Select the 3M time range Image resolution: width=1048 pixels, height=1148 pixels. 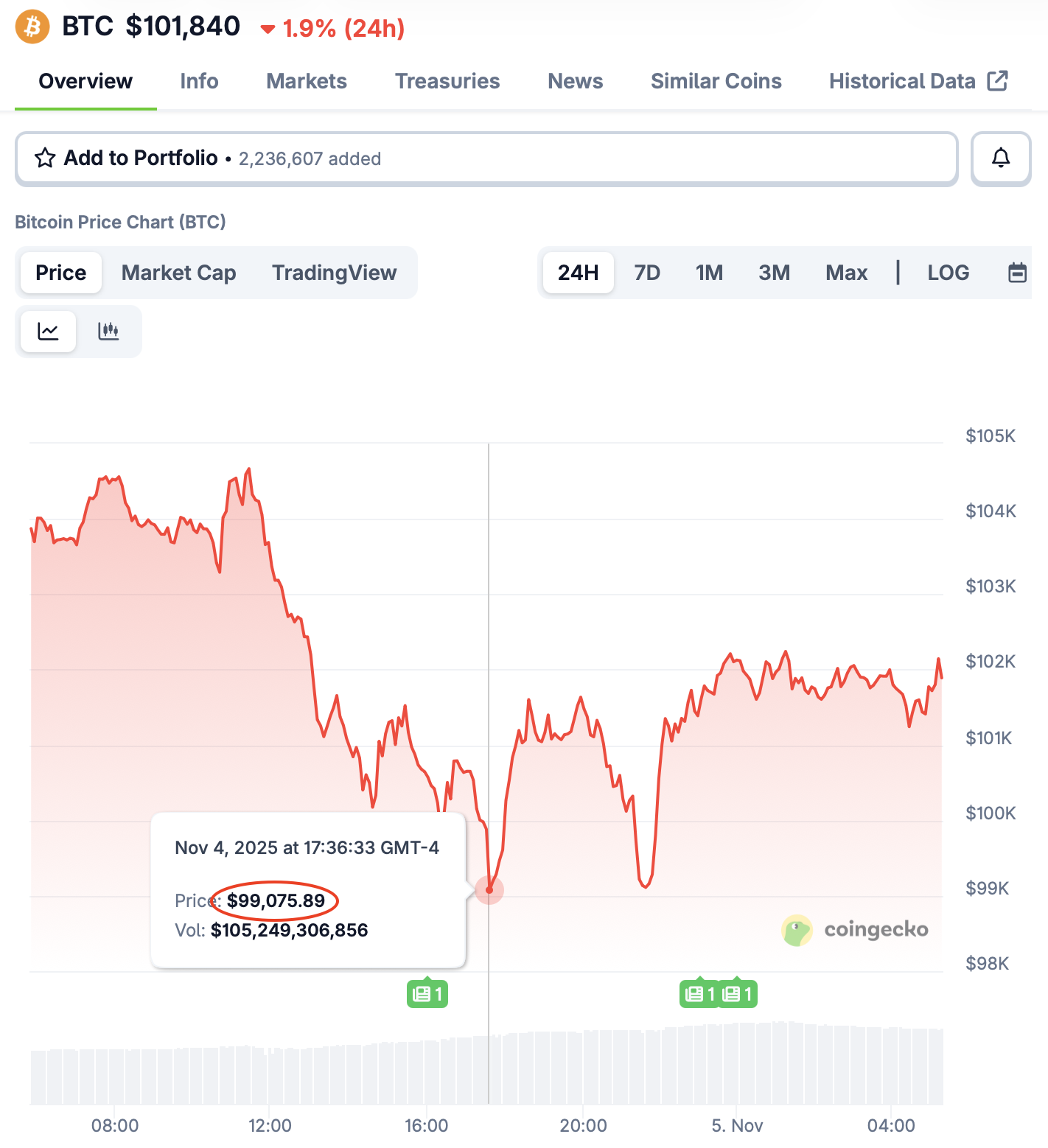click(774, 273)
